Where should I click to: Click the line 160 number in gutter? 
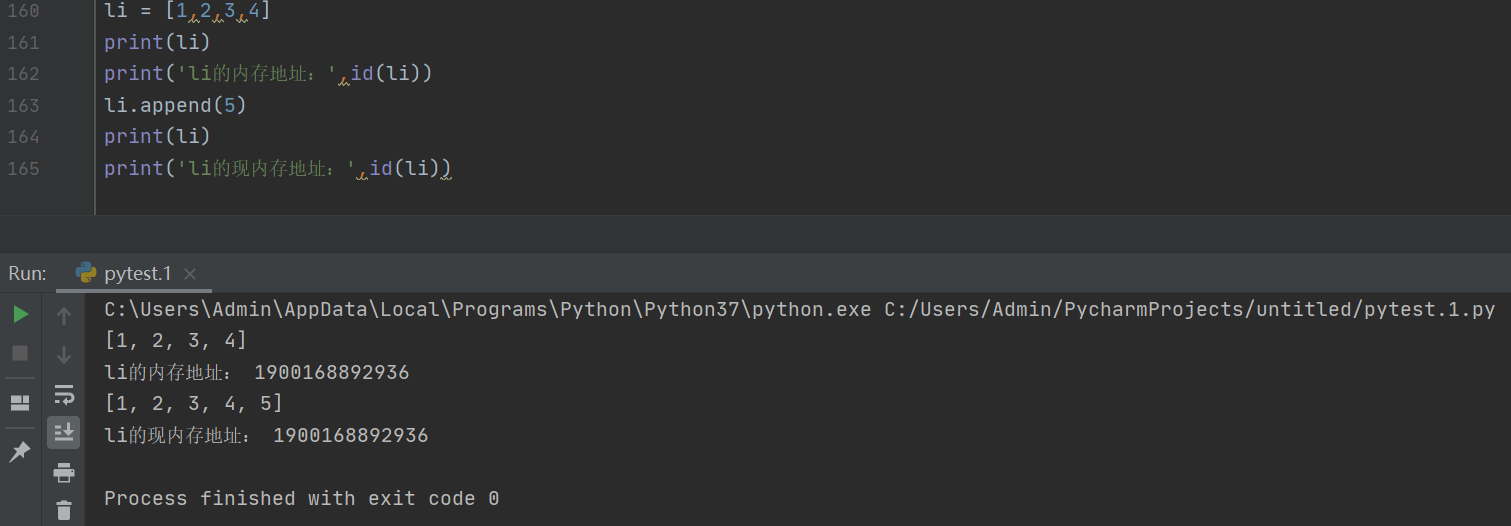click(x=23, y=11)
